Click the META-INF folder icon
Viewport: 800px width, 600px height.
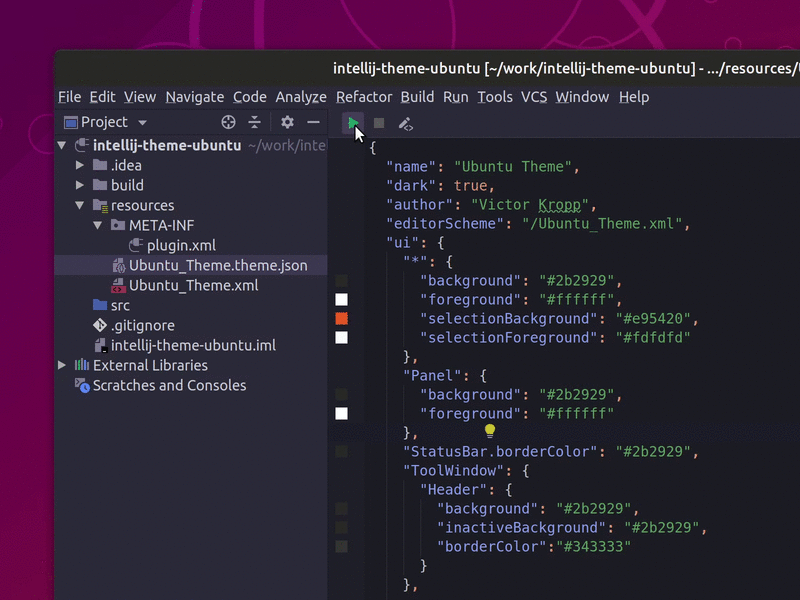point(118,225)
